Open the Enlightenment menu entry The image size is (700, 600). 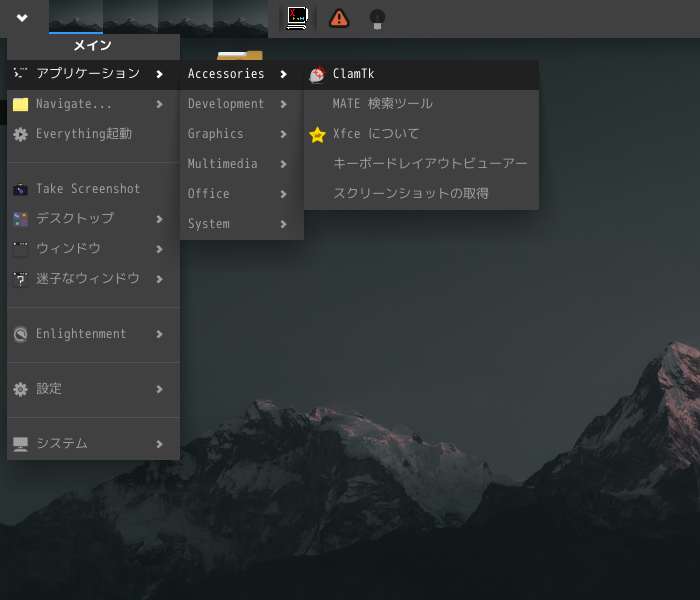[93, 334]
